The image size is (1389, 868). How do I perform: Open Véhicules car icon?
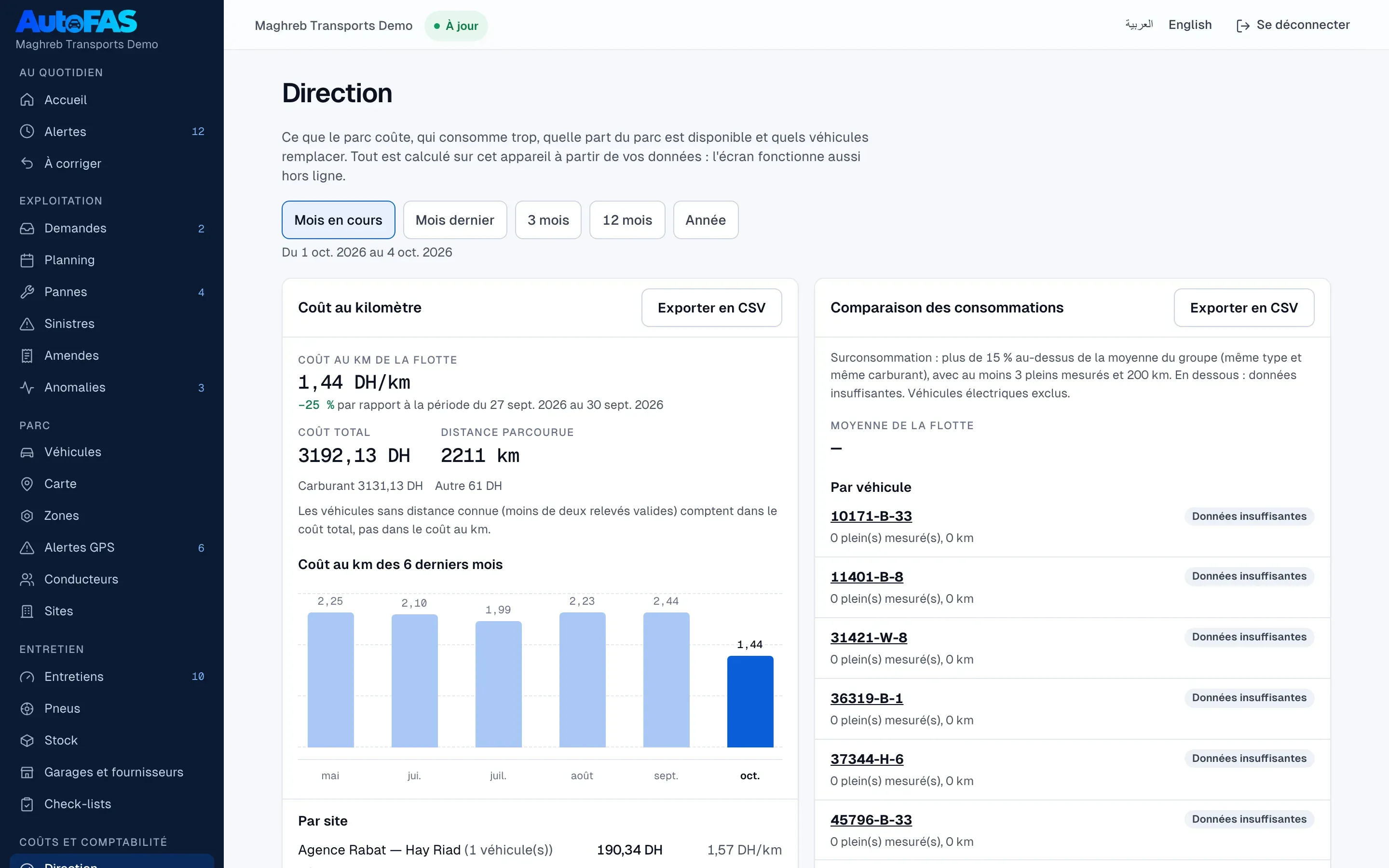(27, 452)
